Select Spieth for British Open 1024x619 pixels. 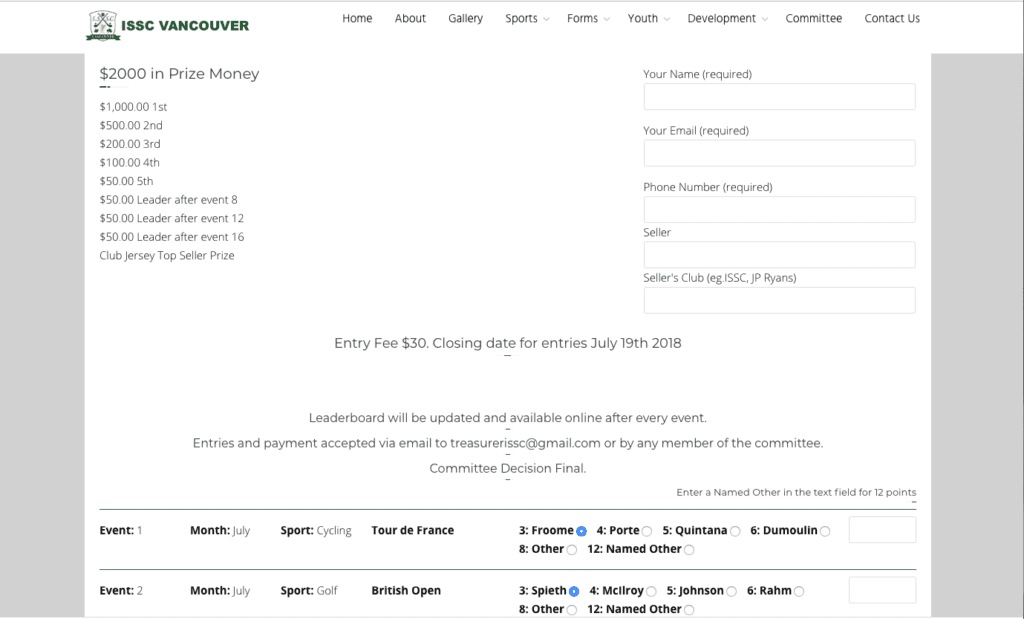tap(574, 592)
